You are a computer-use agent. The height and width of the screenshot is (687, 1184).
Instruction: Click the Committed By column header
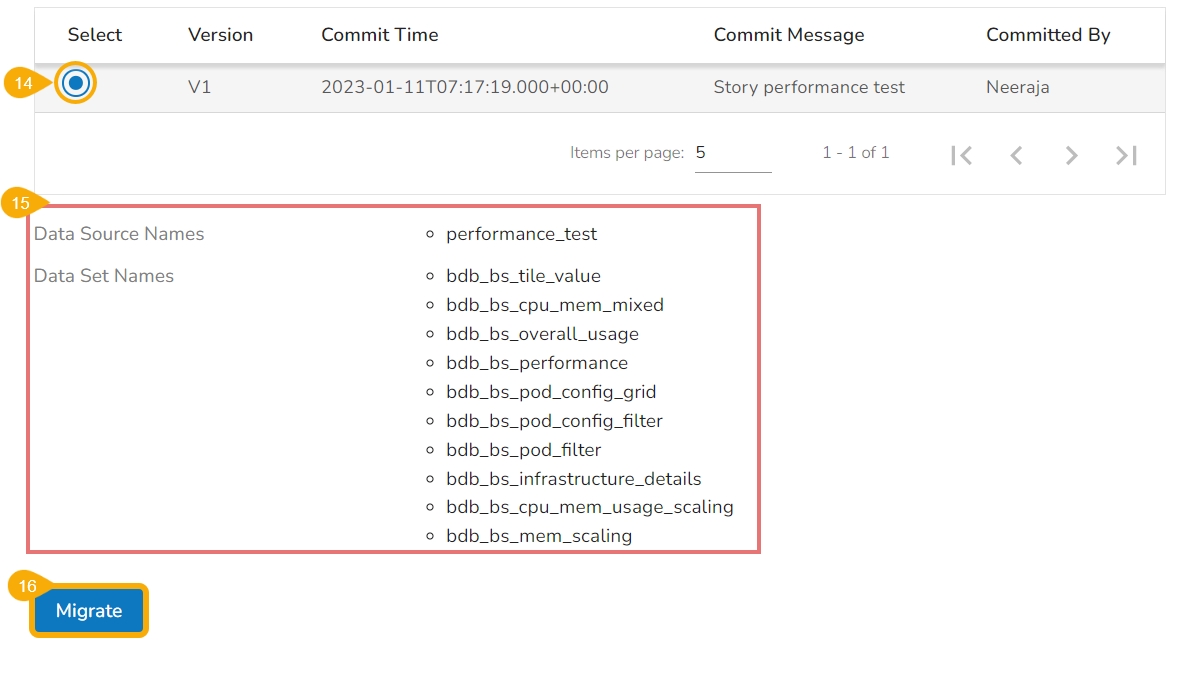click(1048, 35)
